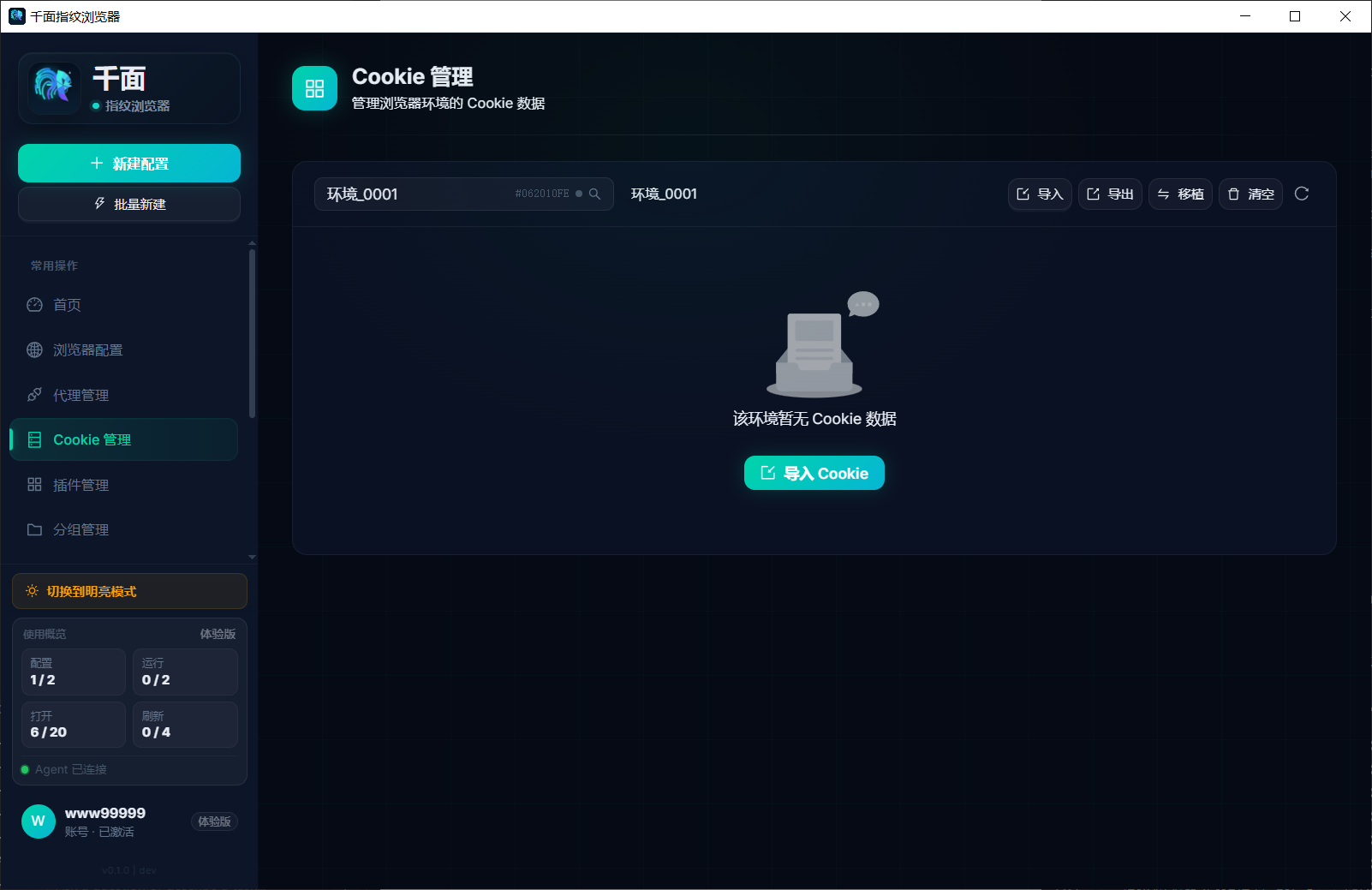Click the 刷新 0/4 usage card
The image size is (1372, 890).
(185, 725)
